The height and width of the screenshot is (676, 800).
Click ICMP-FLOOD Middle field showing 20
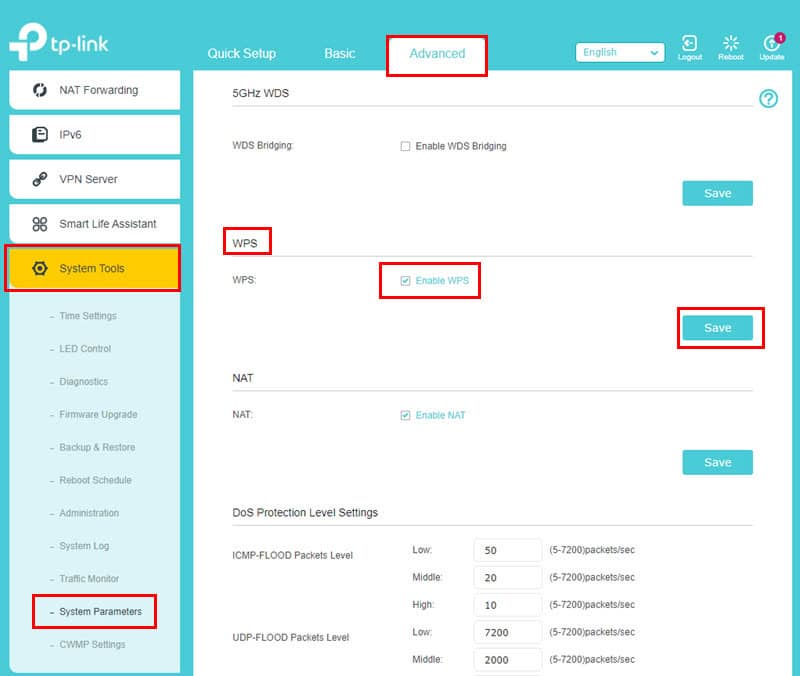tap(508, 578)
